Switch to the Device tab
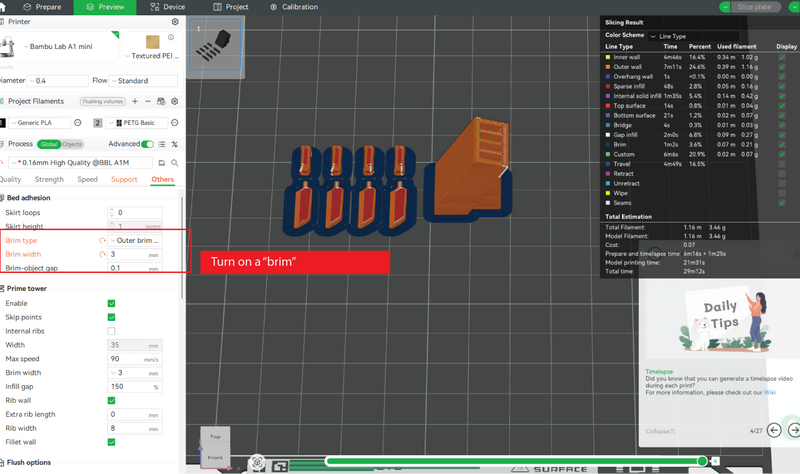Viewport: 800px width, 474px height. click(168, 7)
